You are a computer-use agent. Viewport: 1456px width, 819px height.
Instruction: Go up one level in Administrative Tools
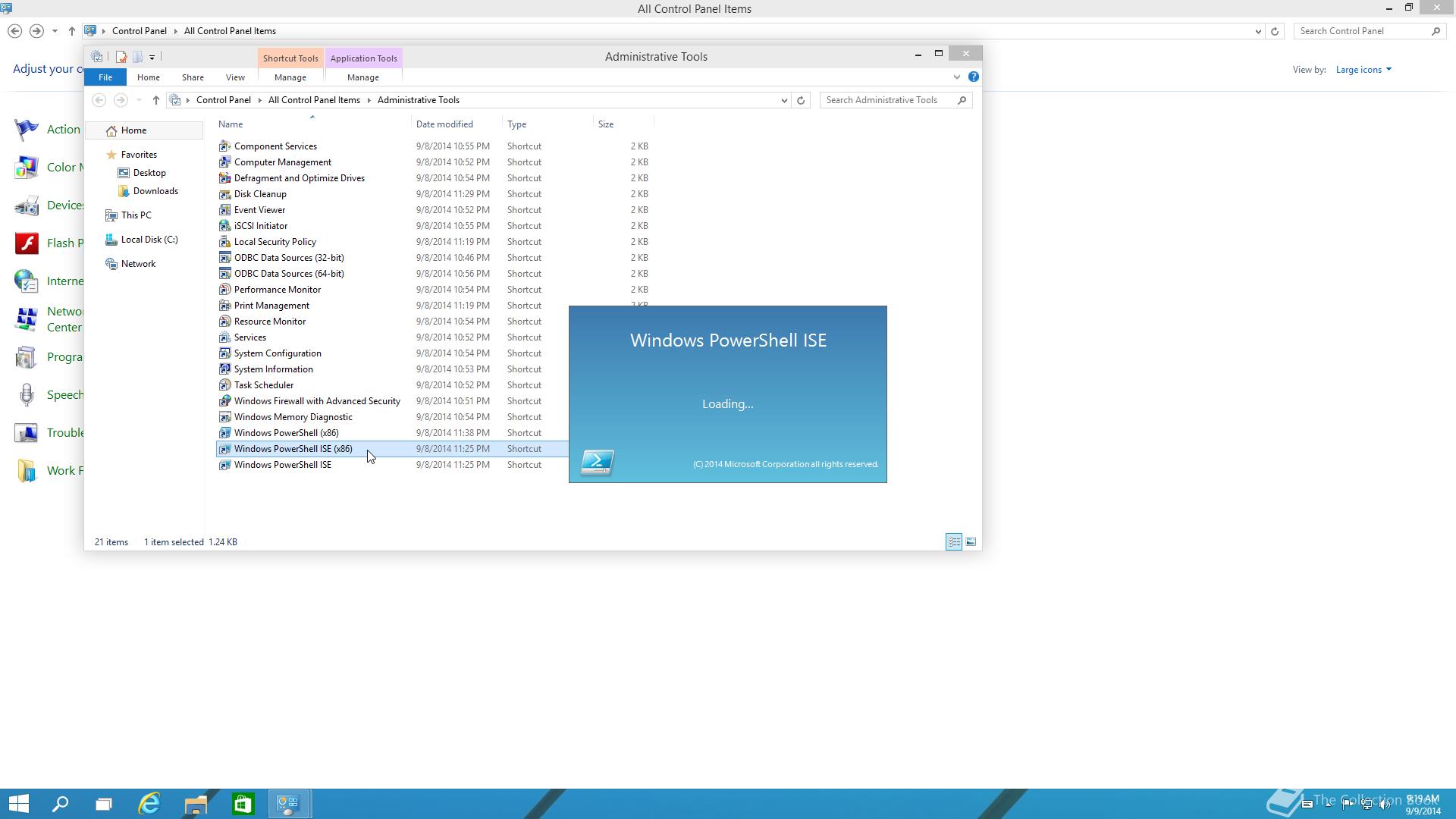coord(155,100)
